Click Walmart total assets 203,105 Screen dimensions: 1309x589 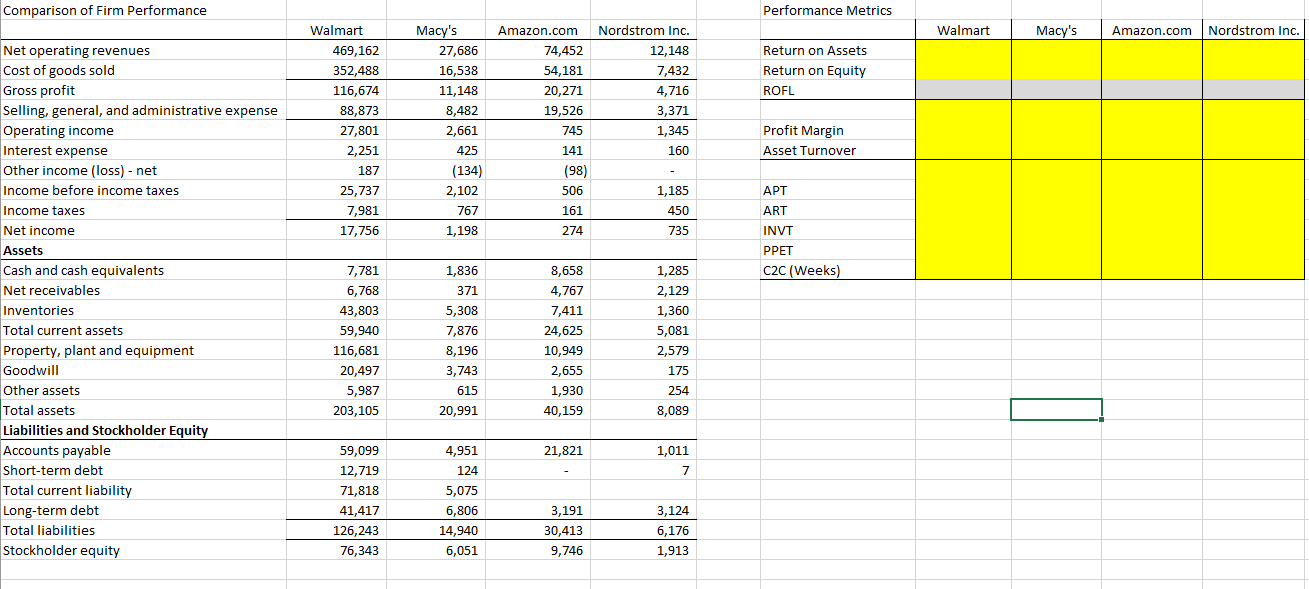(355, 410)
